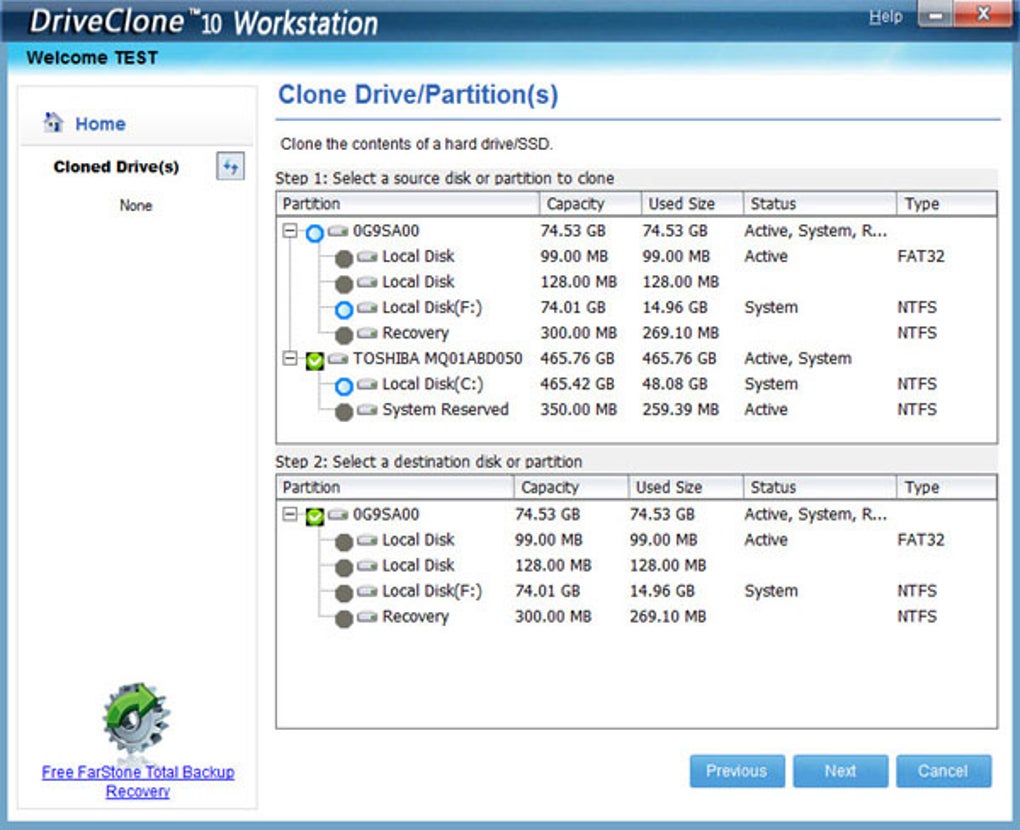Click 465.42 GB capacity cell

click(x=577, y=384)
